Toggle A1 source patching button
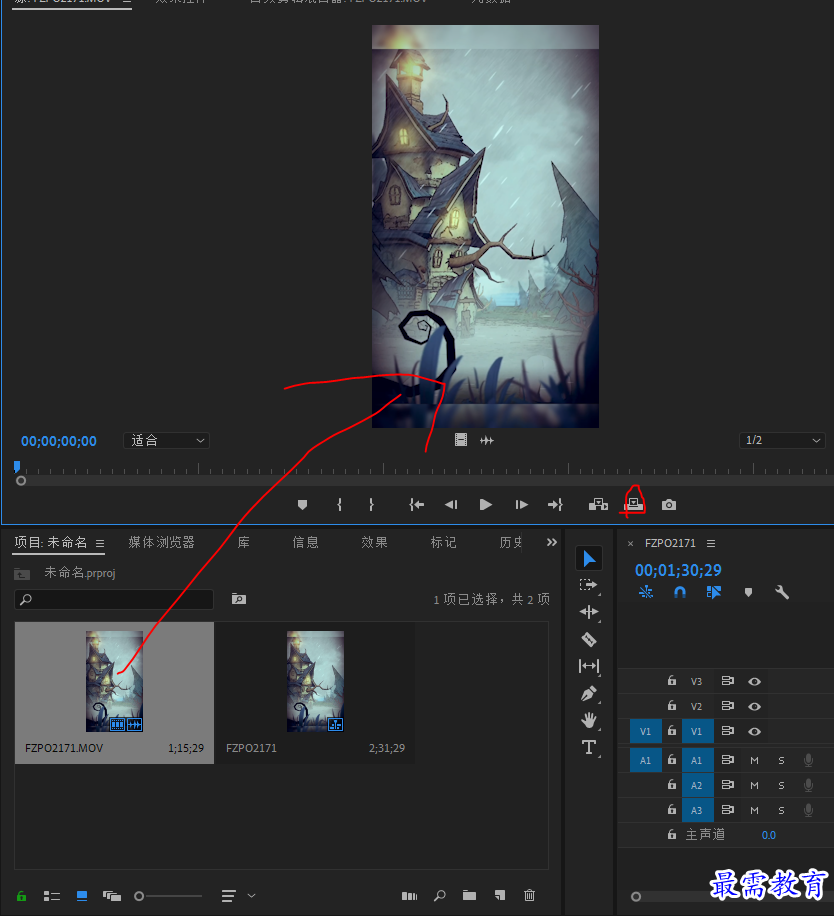The height and width of the screenshot is (916, 834). 645,761
